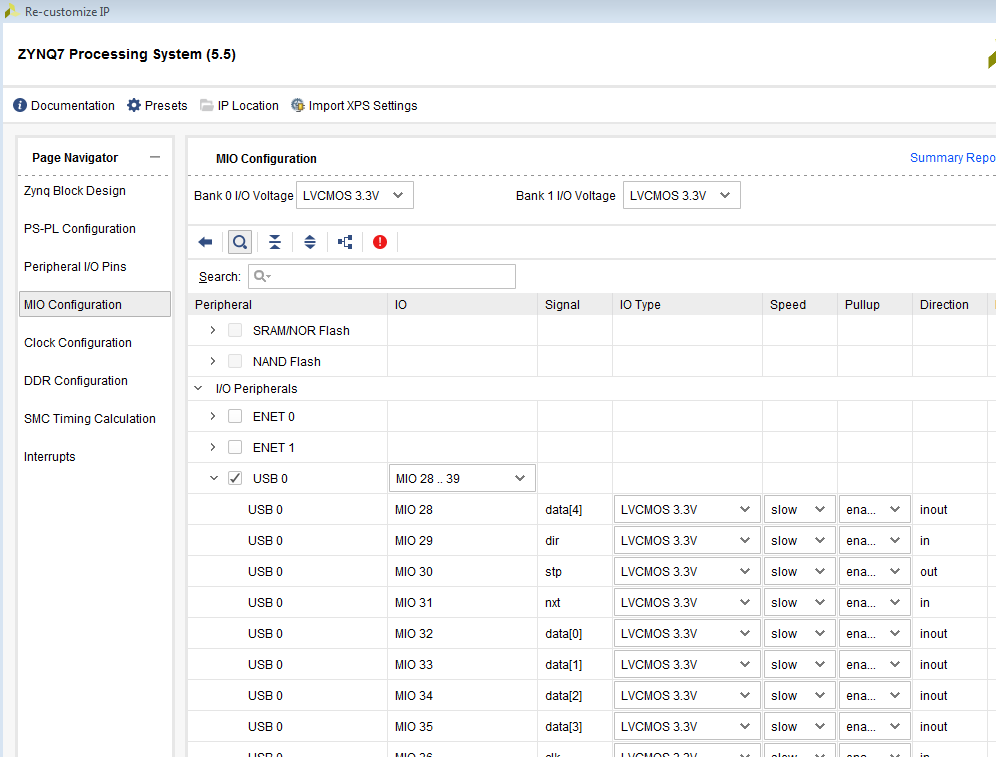Open Bank 0 I/O Voltage dropdown
The width and height of the screenshot is (996, 757).
[x=354, y=195]
